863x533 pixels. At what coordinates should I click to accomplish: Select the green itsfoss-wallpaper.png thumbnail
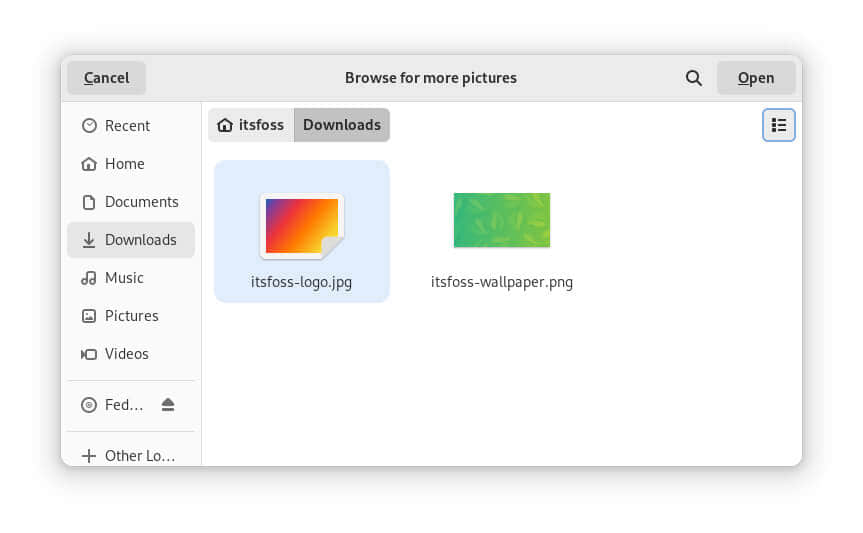[x=501, y=220]
